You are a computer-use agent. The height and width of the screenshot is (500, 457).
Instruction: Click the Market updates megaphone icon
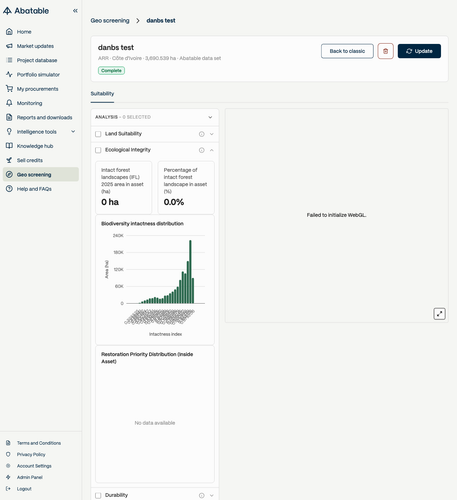(9, 46)
